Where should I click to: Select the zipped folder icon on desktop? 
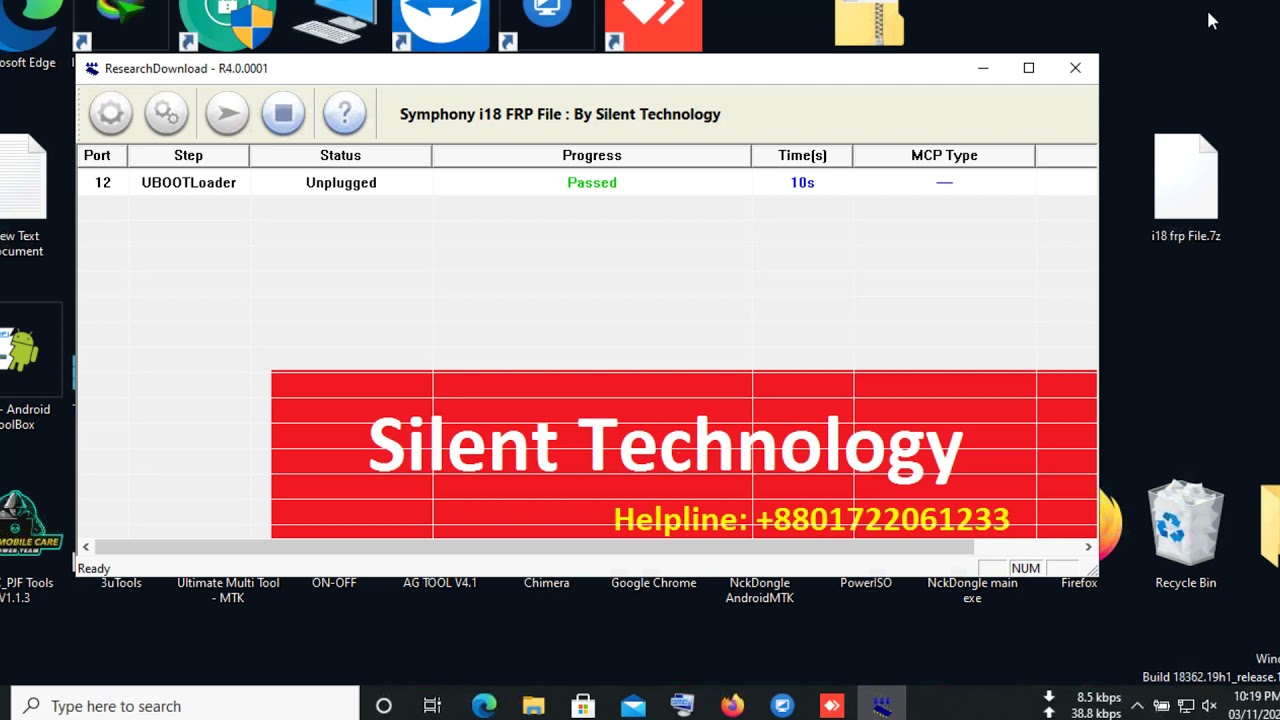pyautogui.click(x=869, y=24)
